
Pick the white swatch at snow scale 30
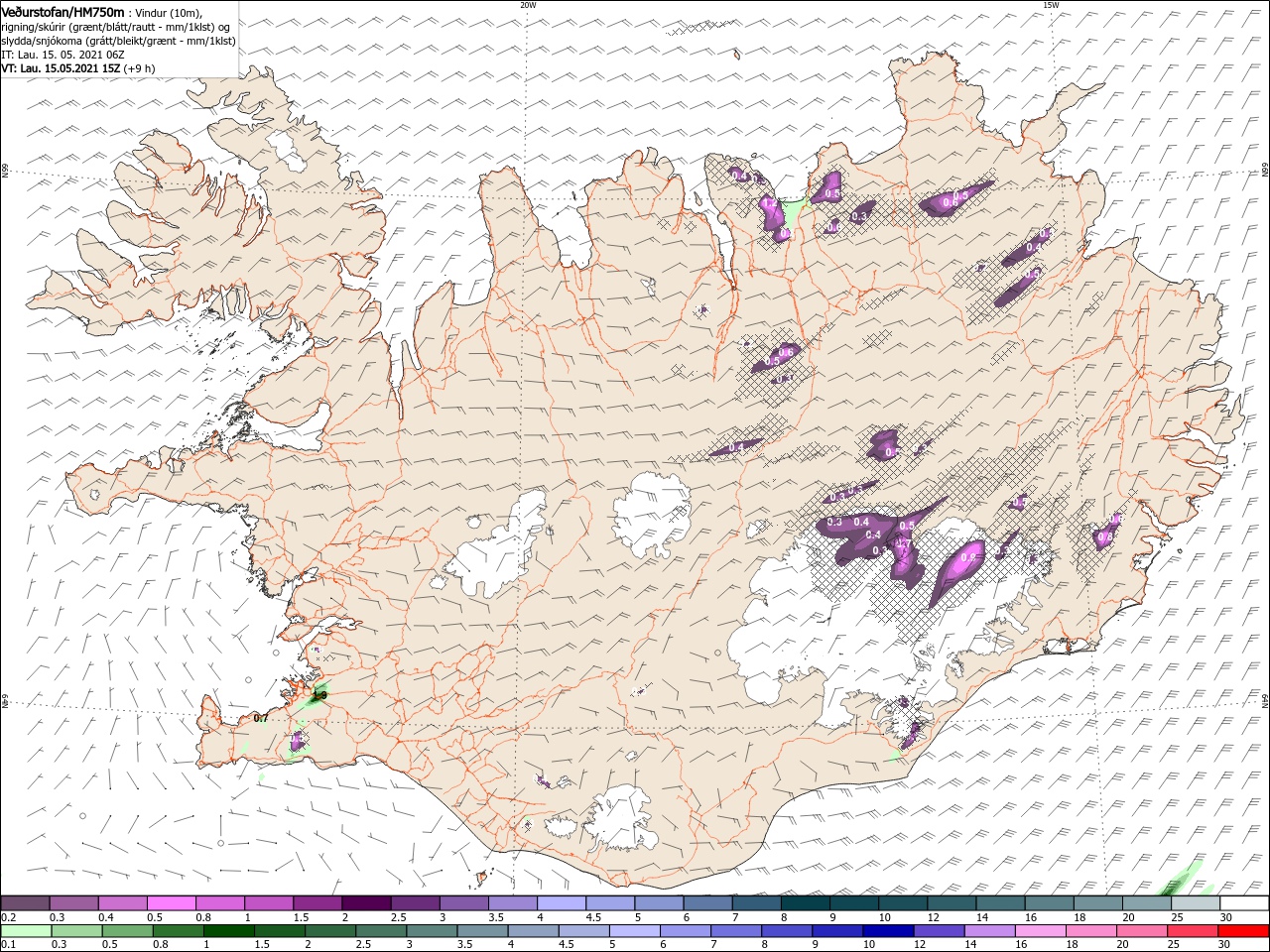[1244, 903]
